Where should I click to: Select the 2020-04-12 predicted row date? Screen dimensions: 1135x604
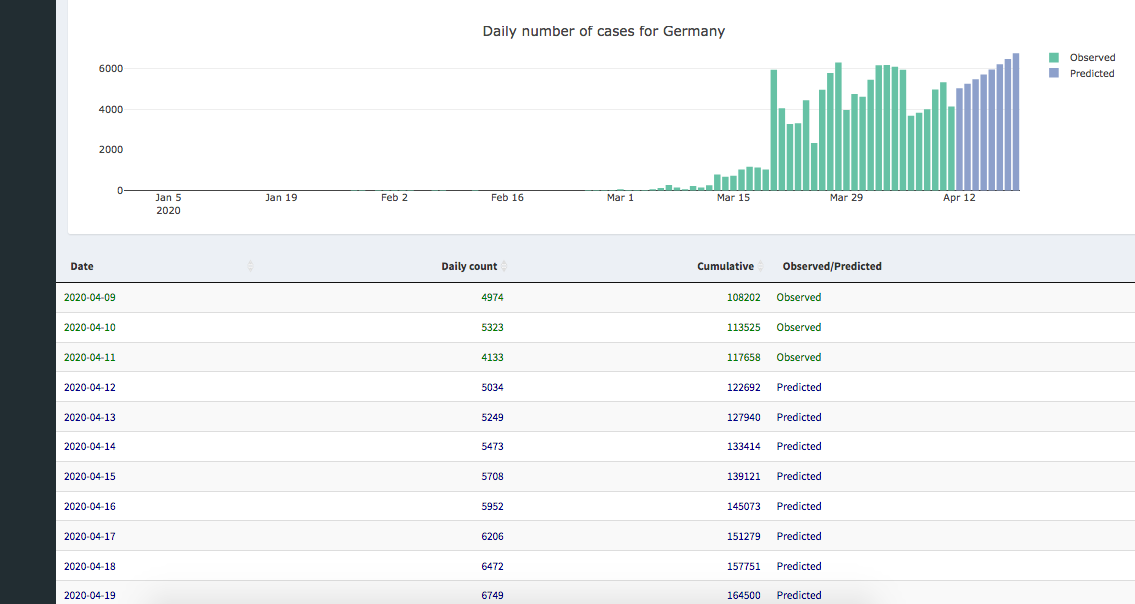pyautogui.click(x=90, y=388)
